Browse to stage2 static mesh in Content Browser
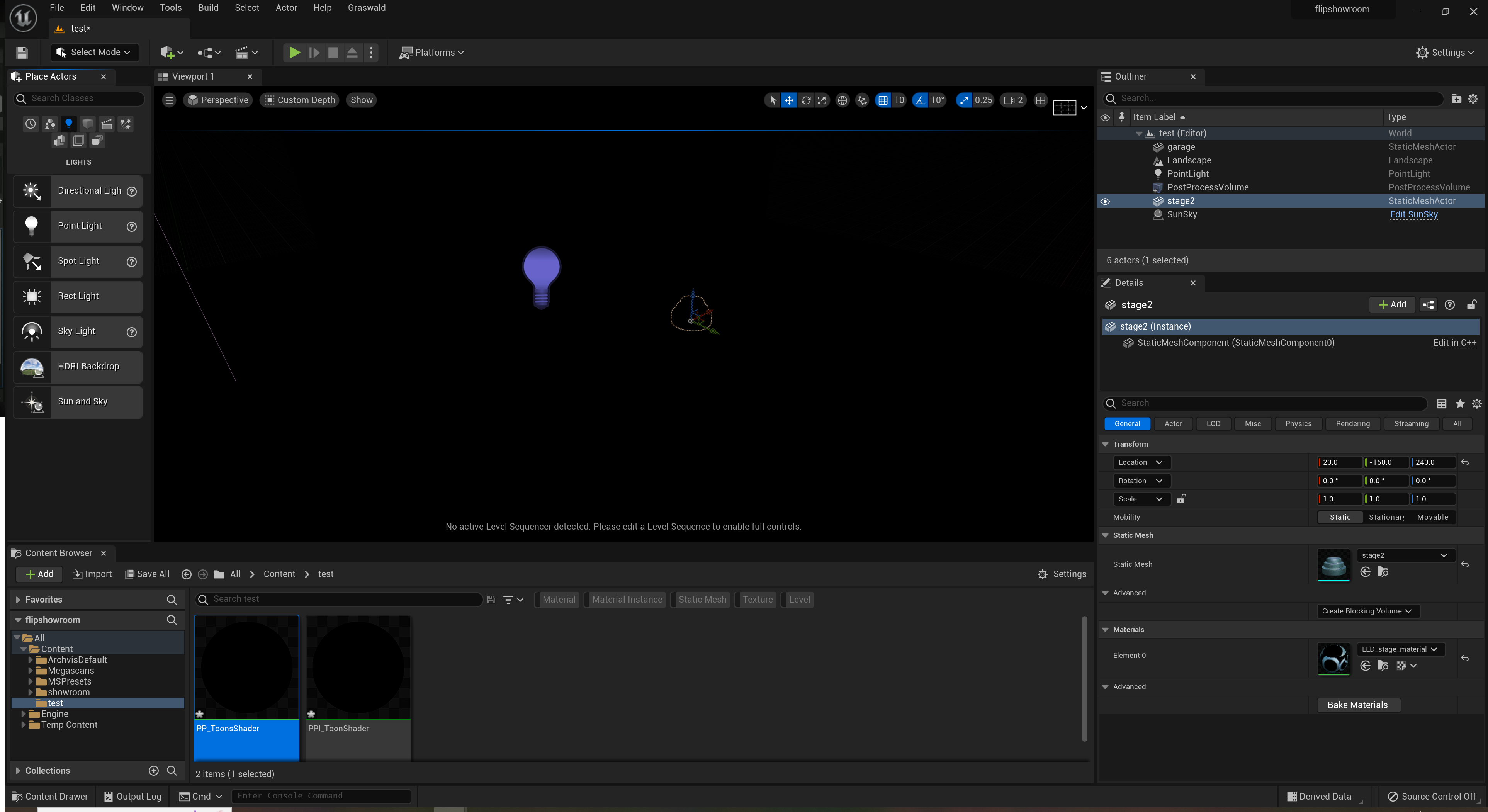This screenshot has height=812, width=1488. click(1382, 572)
